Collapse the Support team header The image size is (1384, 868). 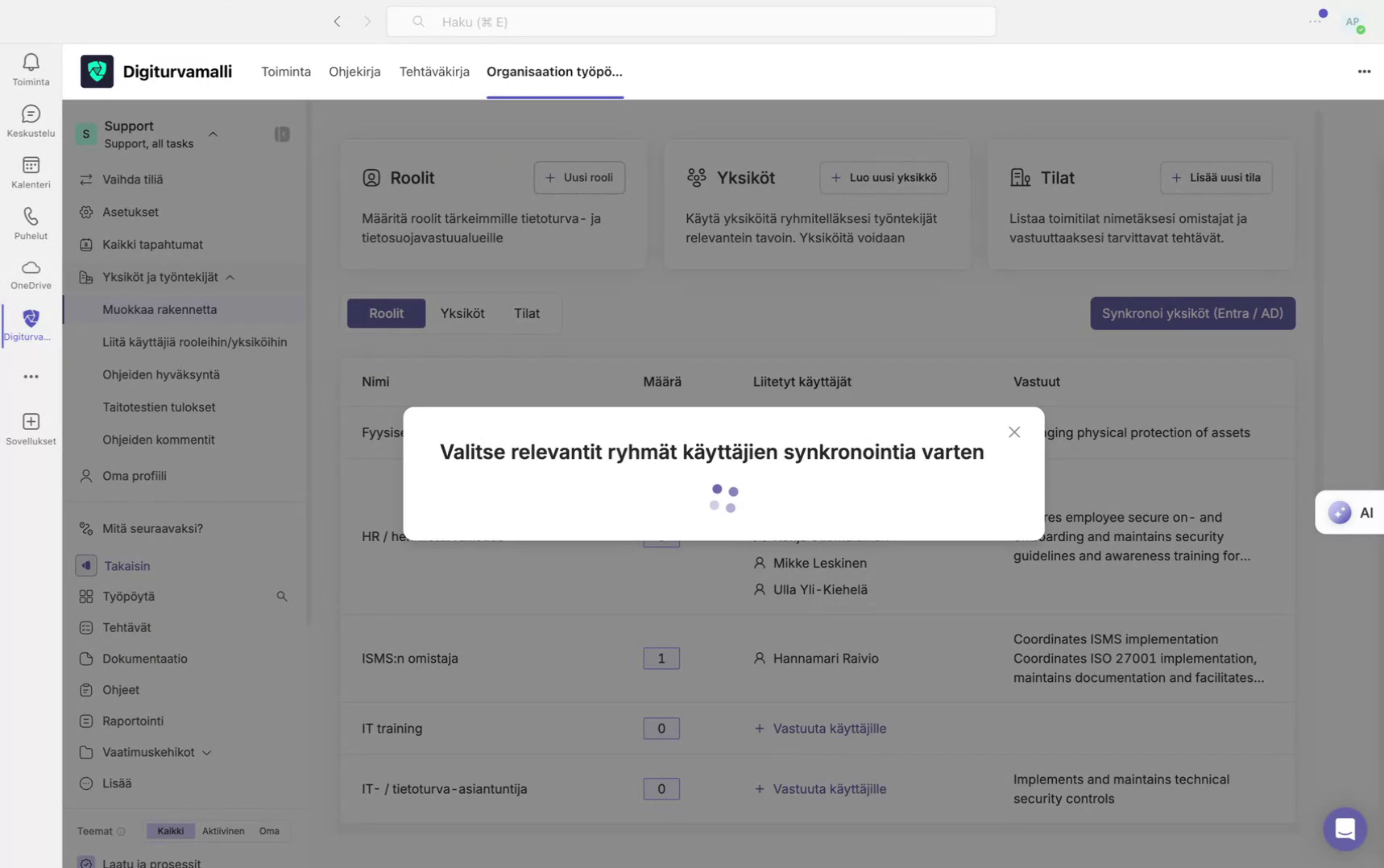tap(213, 134)
